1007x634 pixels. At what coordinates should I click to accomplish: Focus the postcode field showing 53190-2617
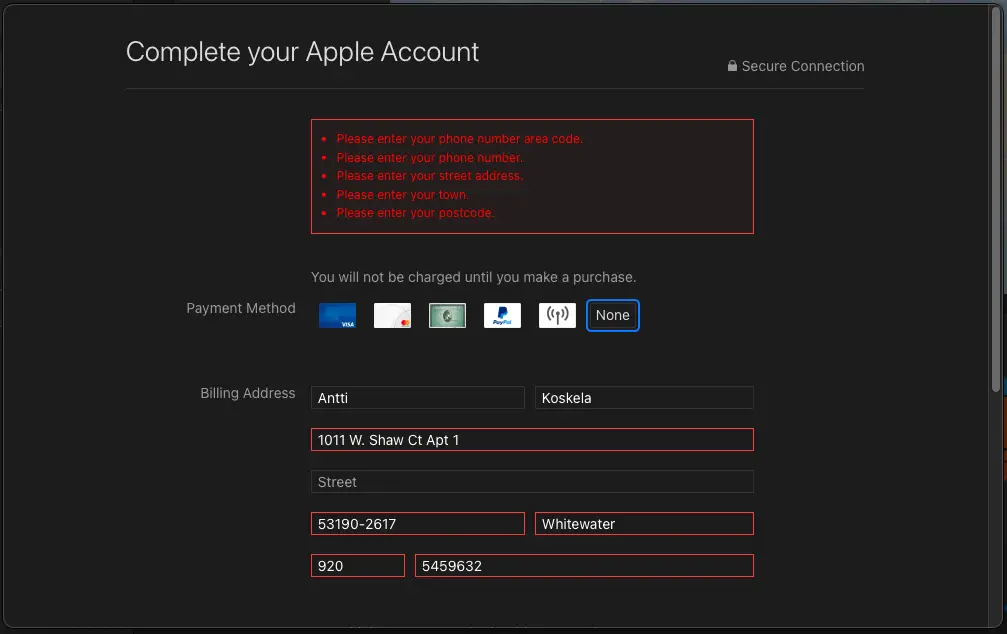pos(417,524)
